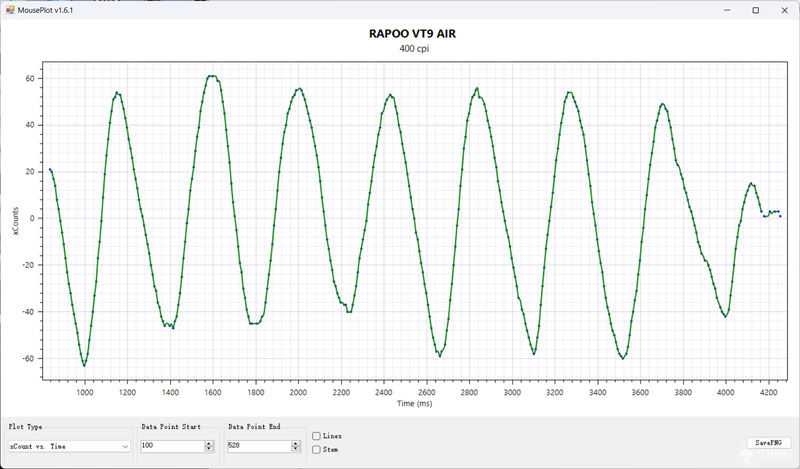Screen dimensions: 800x469
Task: Click the Data Point Start label
Action: (171, 427)
